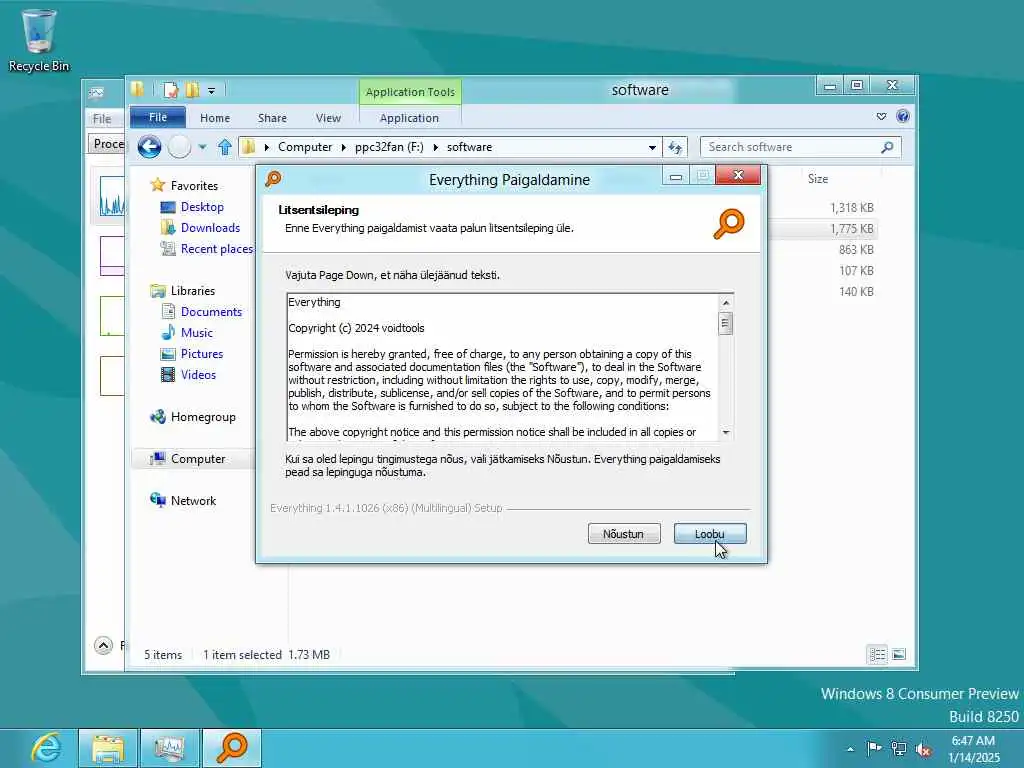Open the Music library

click(197, 332)
